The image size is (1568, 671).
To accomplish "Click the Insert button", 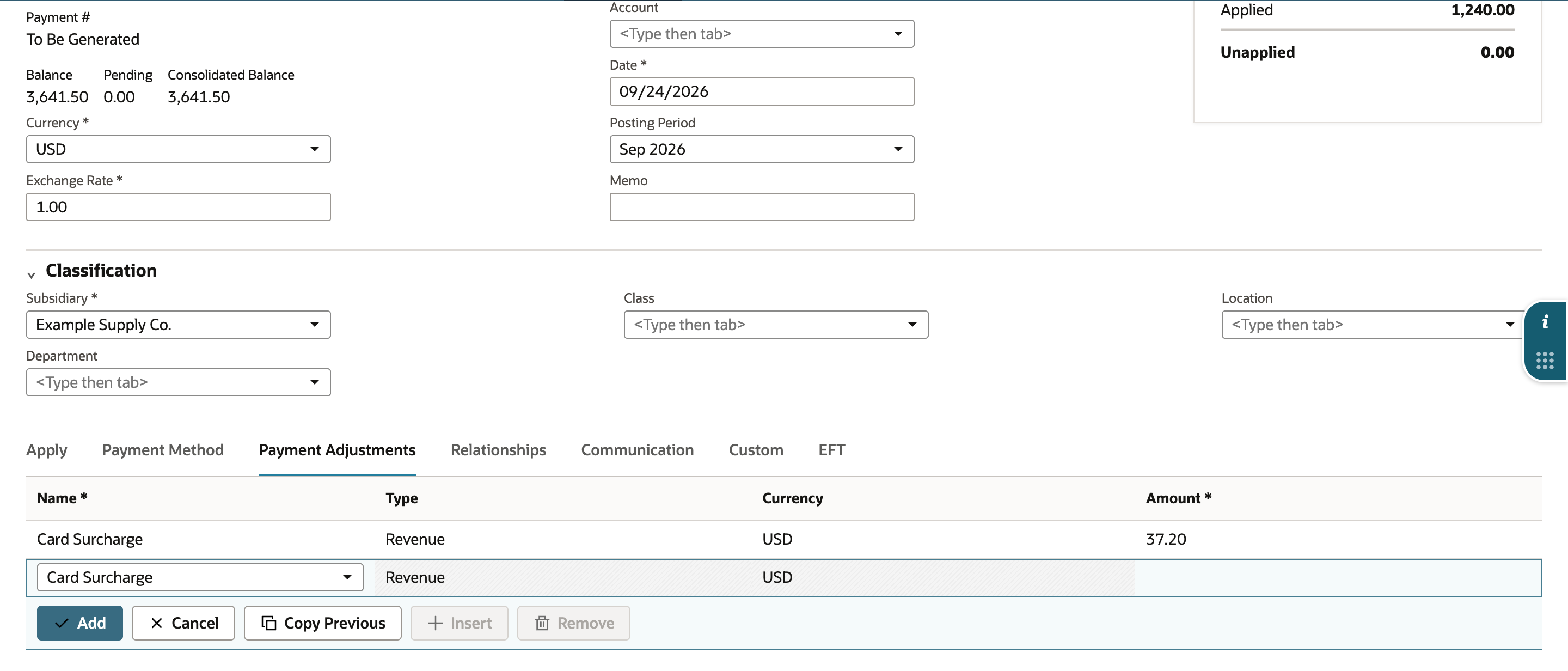I will (460, 623).
